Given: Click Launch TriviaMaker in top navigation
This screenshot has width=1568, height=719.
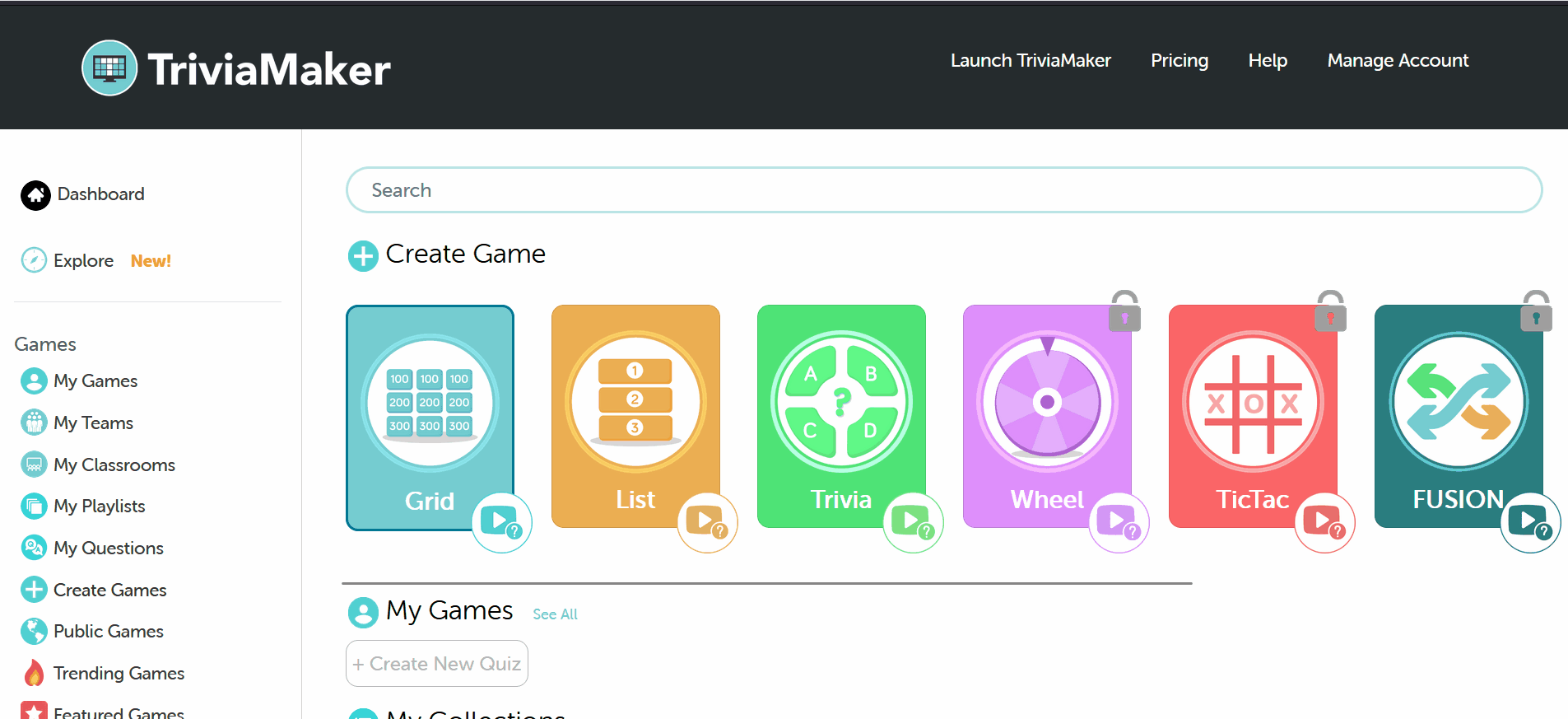Looking at the screenshot, I should (1031, 61).
